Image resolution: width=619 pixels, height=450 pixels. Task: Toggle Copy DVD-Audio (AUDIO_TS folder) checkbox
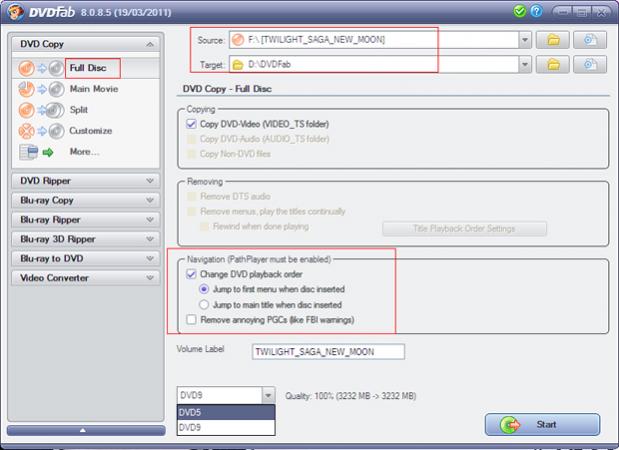click(x=191, y=139)
